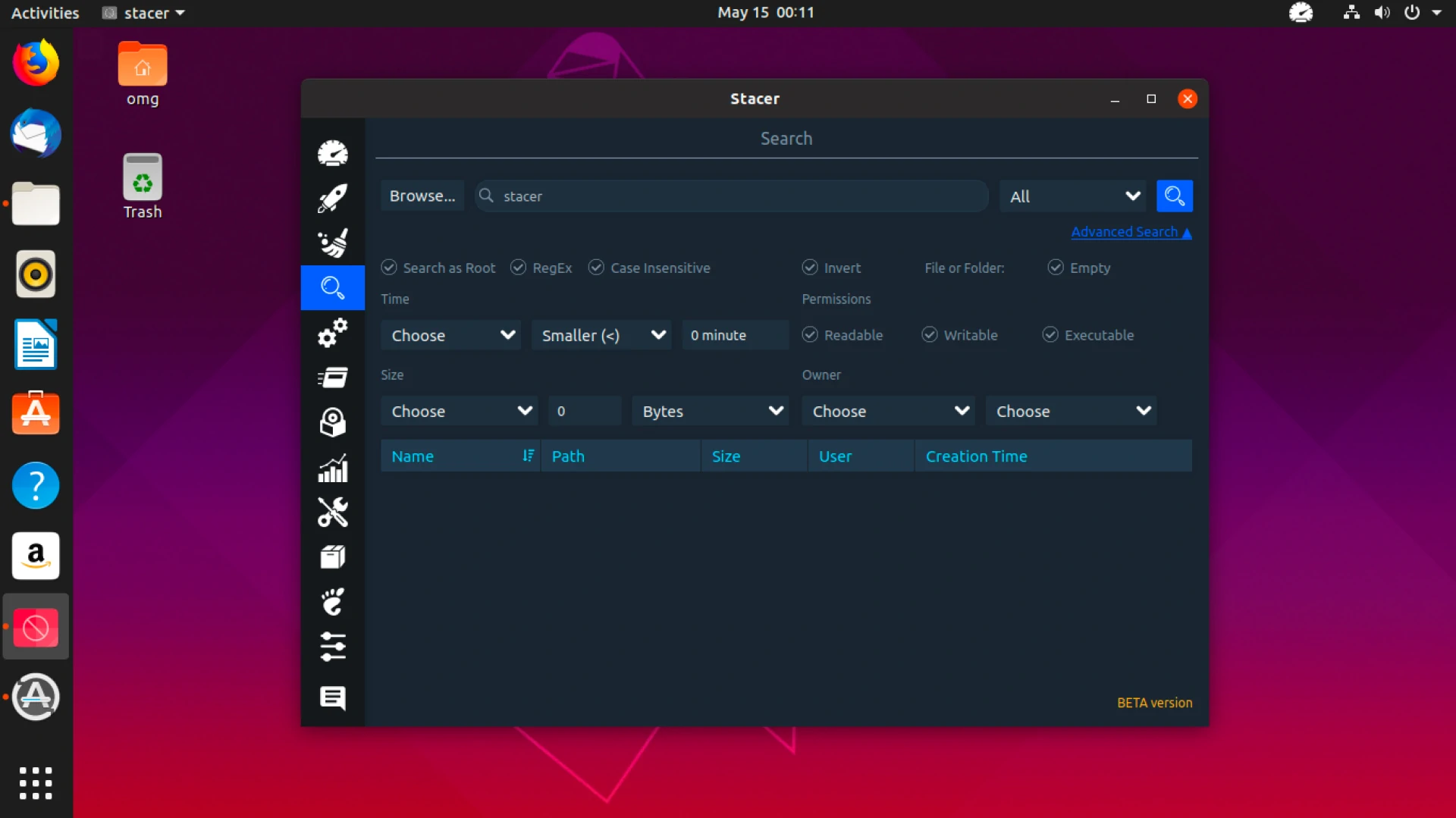The height and width of the screenshot is (818, 1456).
Task: Launch Thunderbird mail from the dock
Action: pyautogui.click(x=36, y=133)
